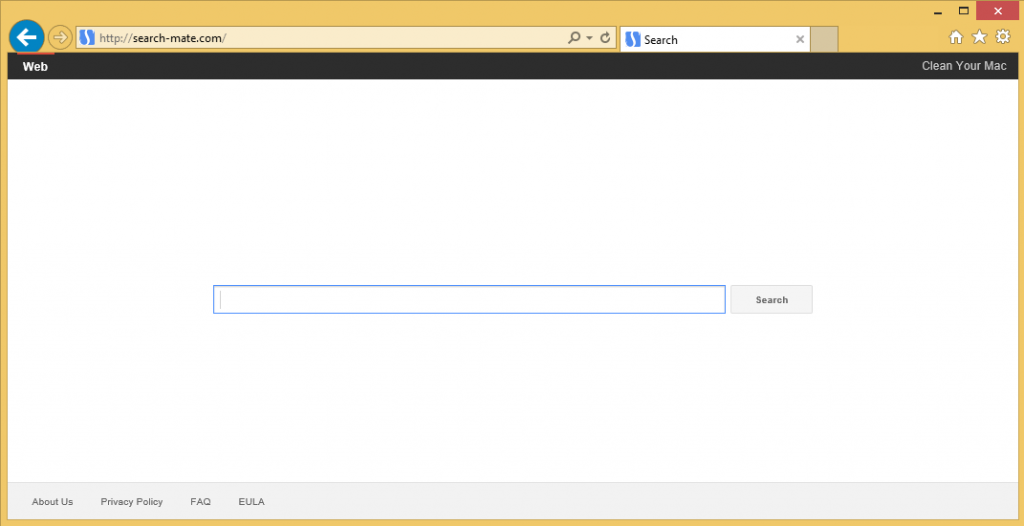Go to the Home page icon

pos(956,37)
